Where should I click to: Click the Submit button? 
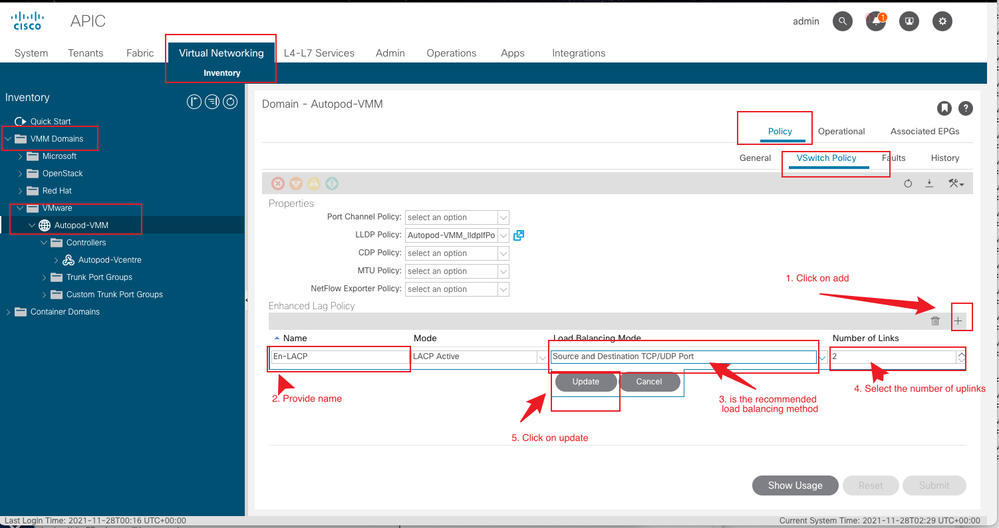point(934,485)
